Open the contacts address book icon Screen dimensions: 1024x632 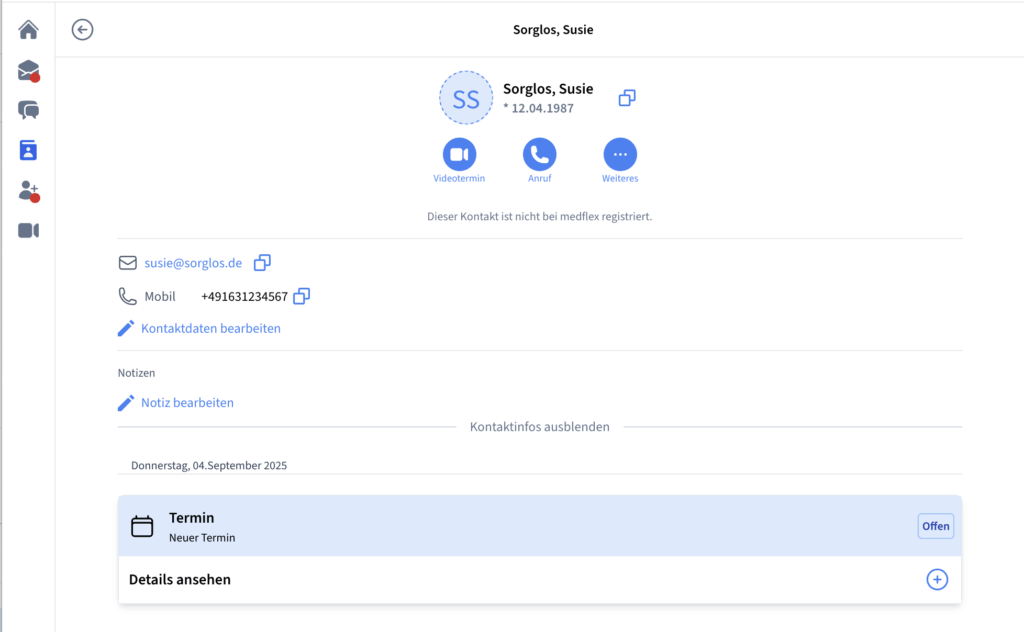(28, 150)
